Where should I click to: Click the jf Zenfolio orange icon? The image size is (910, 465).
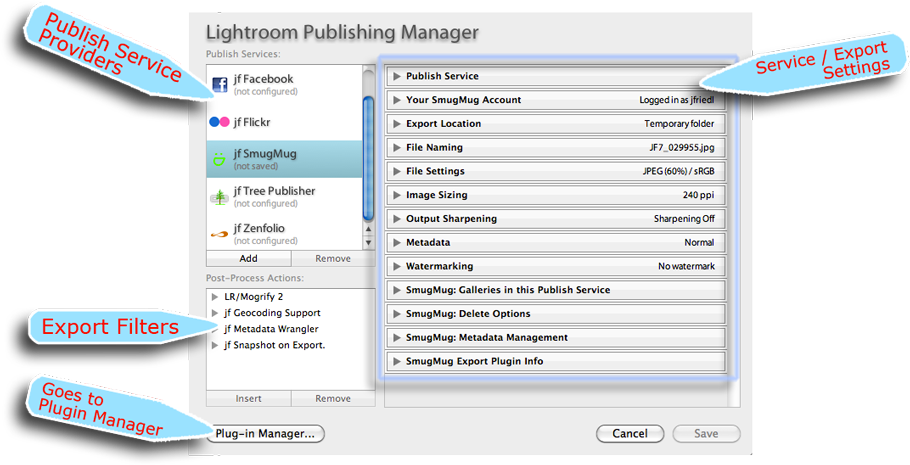pos(219,234)
